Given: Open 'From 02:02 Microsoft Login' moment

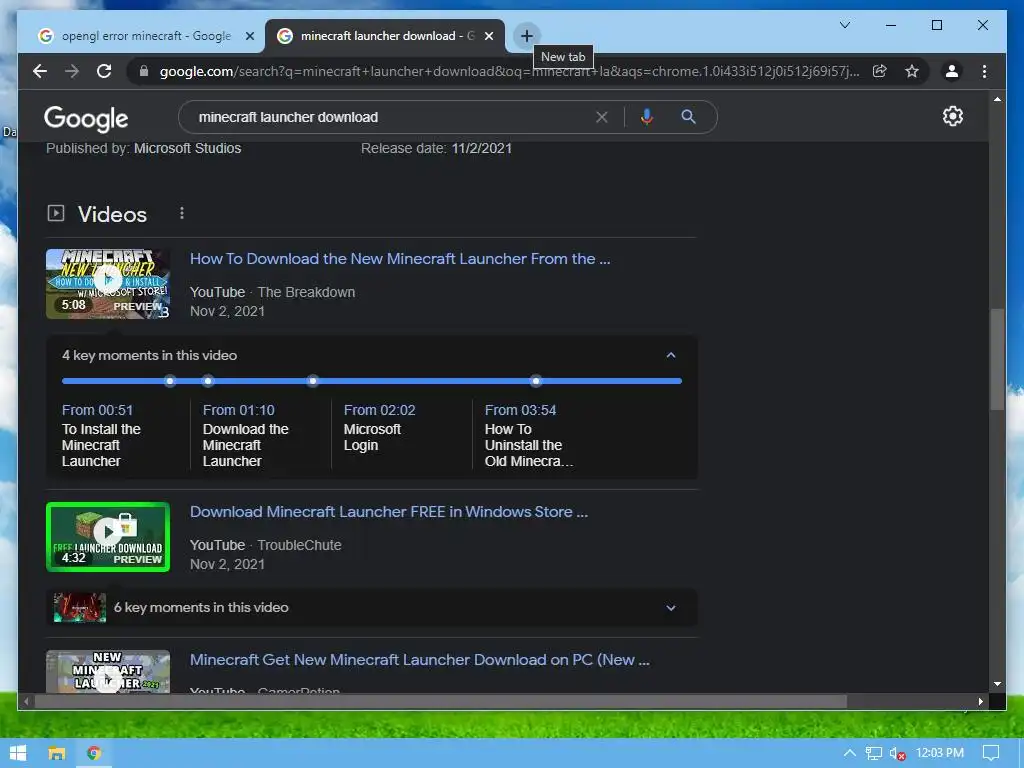Looking at the screenshot, I should click(x=379, y=428).
